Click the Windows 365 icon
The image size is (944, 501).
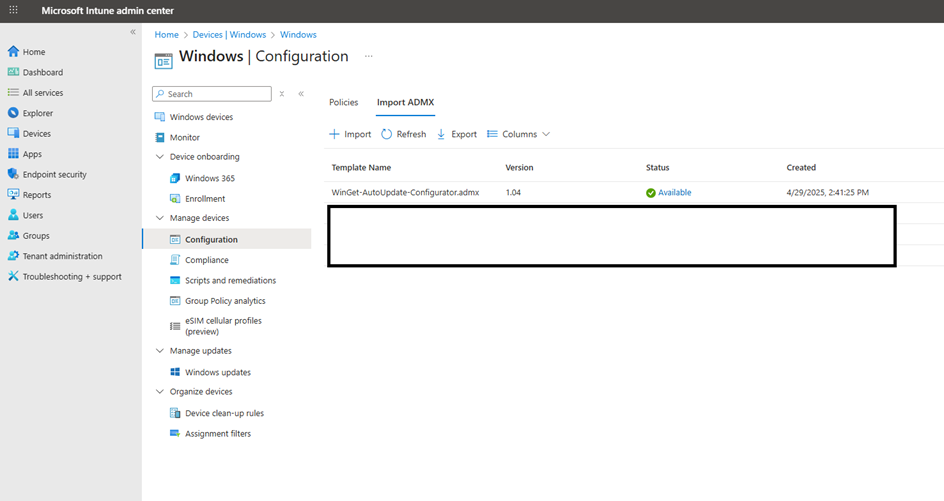[x=175, y=178]
